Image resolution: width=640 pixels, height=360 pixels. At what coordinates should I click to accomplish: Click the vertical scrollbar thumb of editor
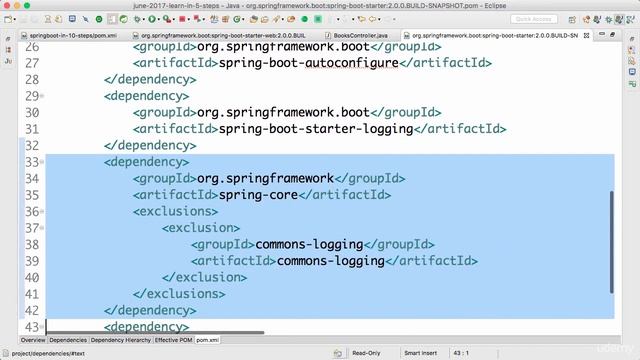click(x=611, y=242)
